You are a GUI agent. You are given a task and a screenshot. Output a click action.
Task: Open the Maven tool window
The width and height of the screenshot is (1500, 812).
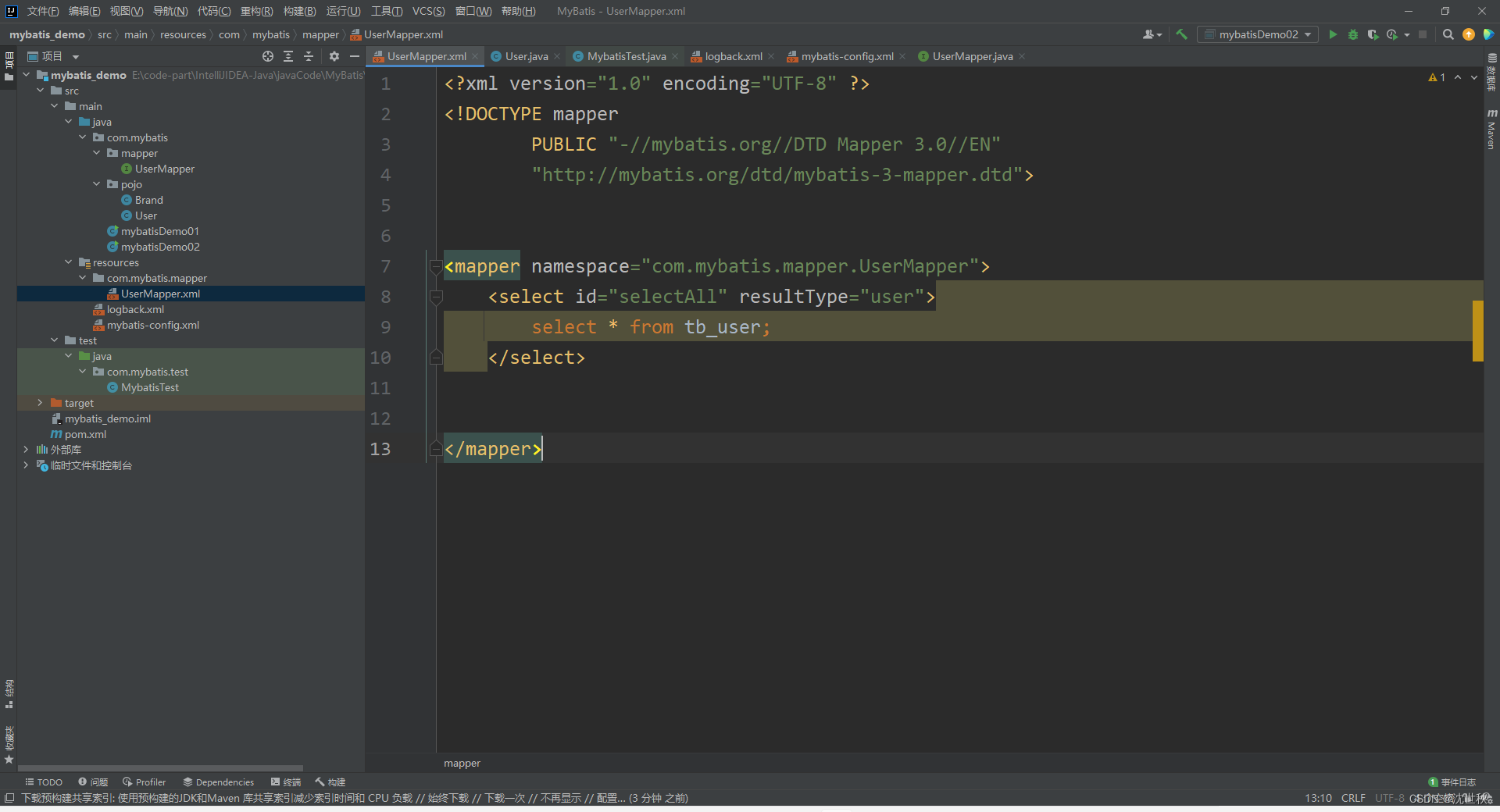coord(1491,130)
